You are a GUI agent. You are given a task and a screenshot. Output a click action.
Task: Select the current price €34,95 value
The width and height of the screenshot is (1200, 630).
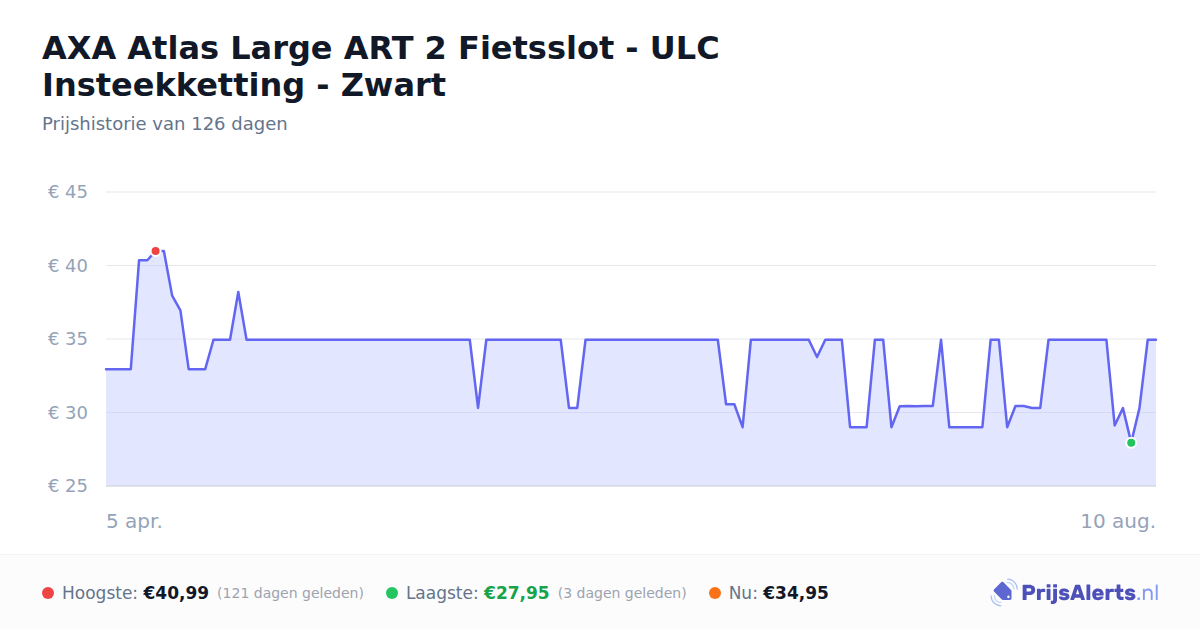[796, 593]
